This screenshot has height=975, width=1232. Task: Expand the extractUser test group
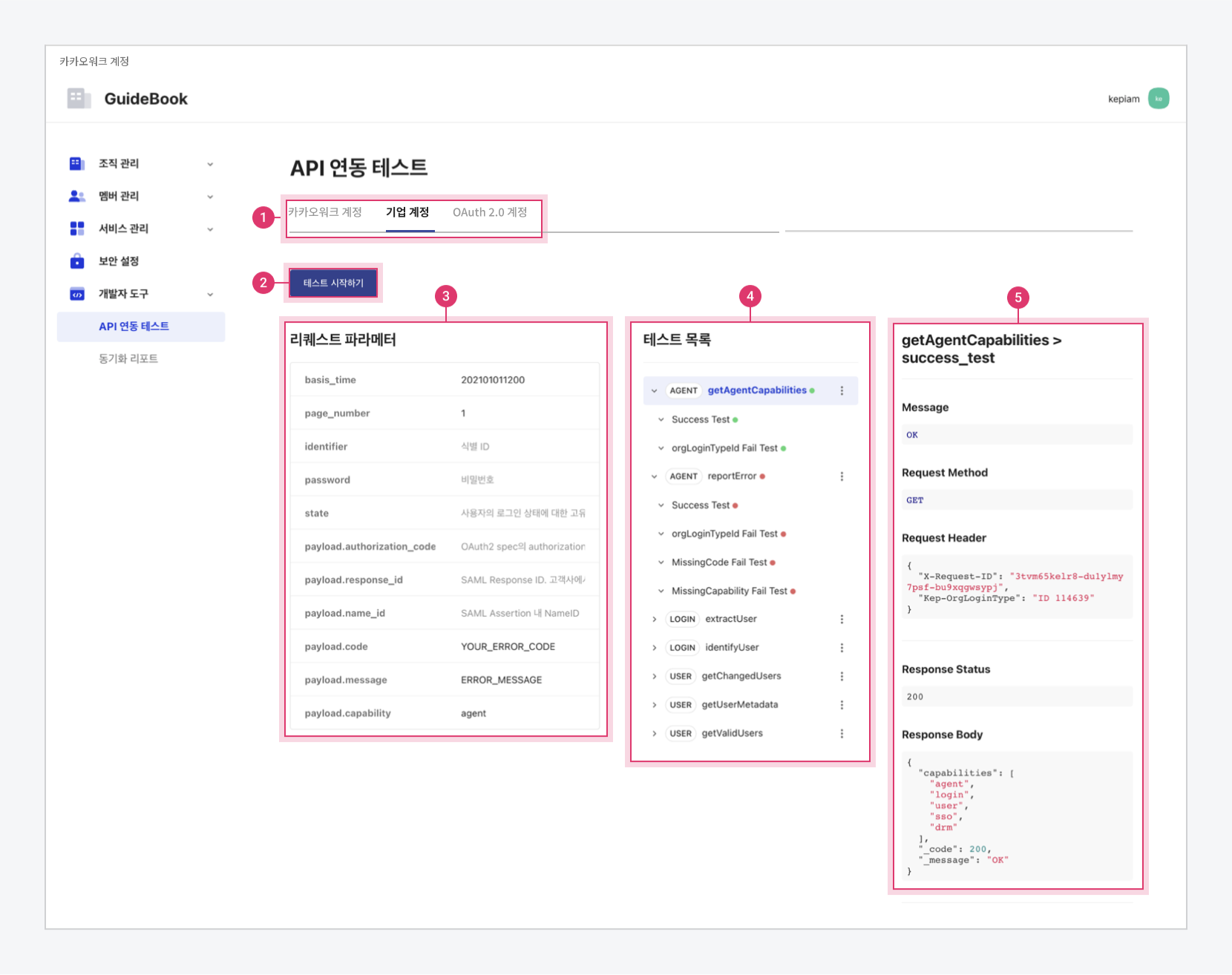[654, 619]
